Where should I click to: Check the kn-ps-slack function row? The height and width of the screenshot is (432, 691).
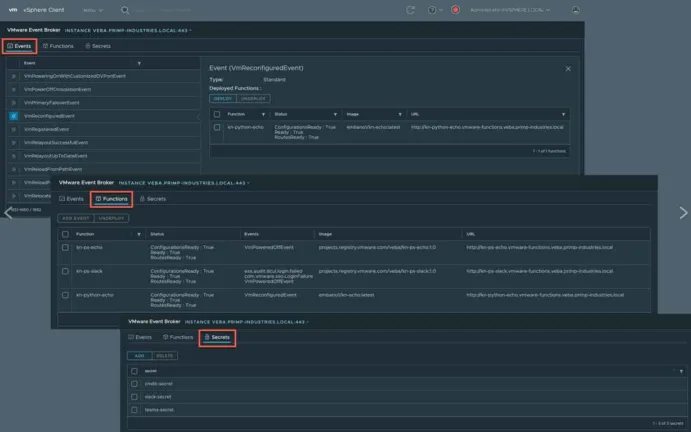coord(65,272)
